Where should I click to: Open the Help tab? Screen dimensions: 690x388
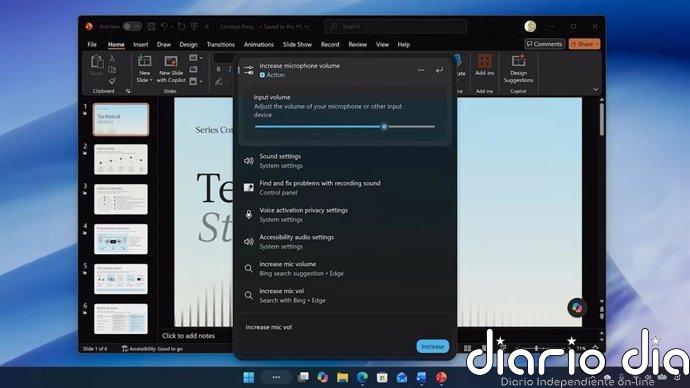[404, 44]
